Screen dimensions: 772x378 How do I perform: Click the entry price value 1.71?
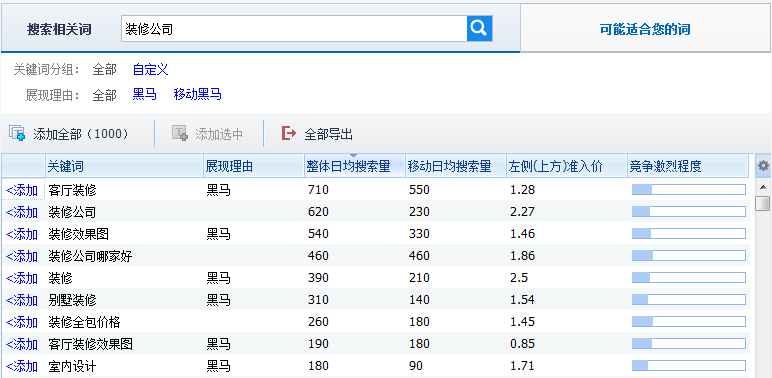pos(522,366)
